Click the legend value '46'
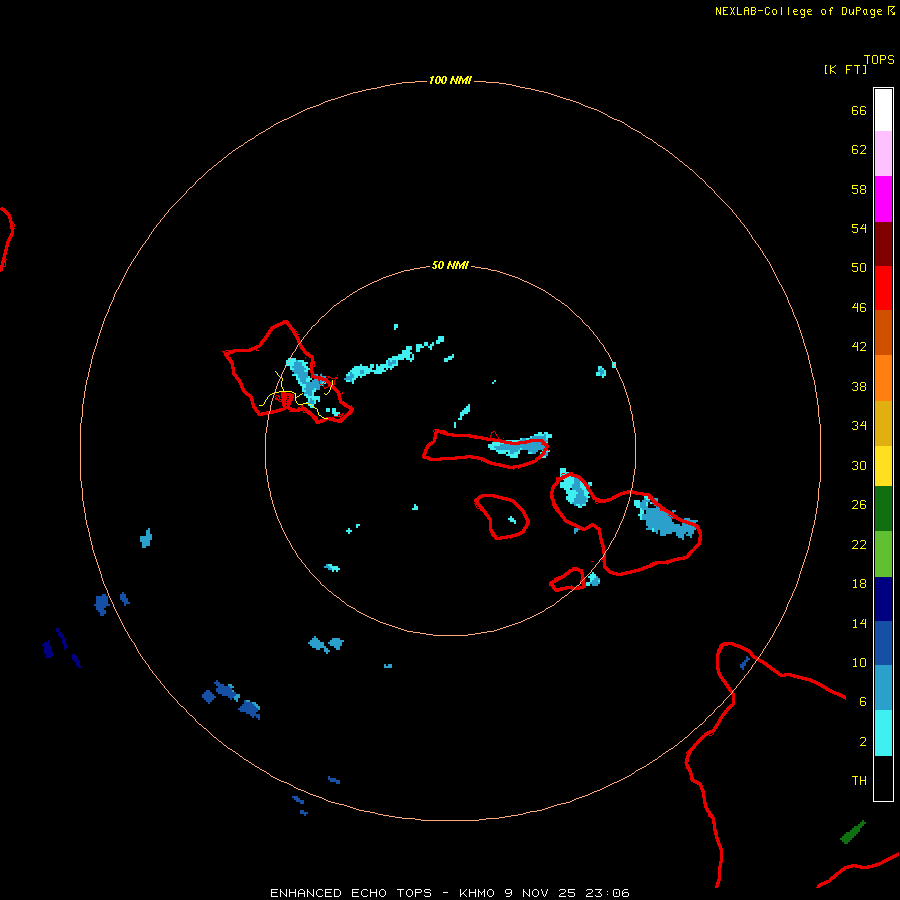 [x=859, y=308]
